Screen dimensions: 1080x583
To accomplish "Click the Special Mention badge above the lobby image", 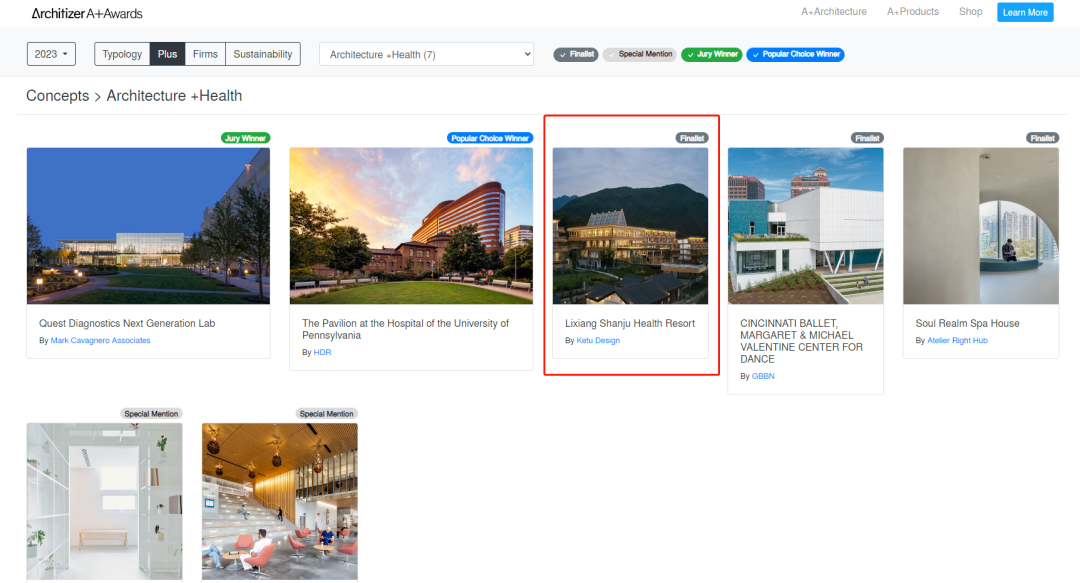I will (x=326, y=414).
